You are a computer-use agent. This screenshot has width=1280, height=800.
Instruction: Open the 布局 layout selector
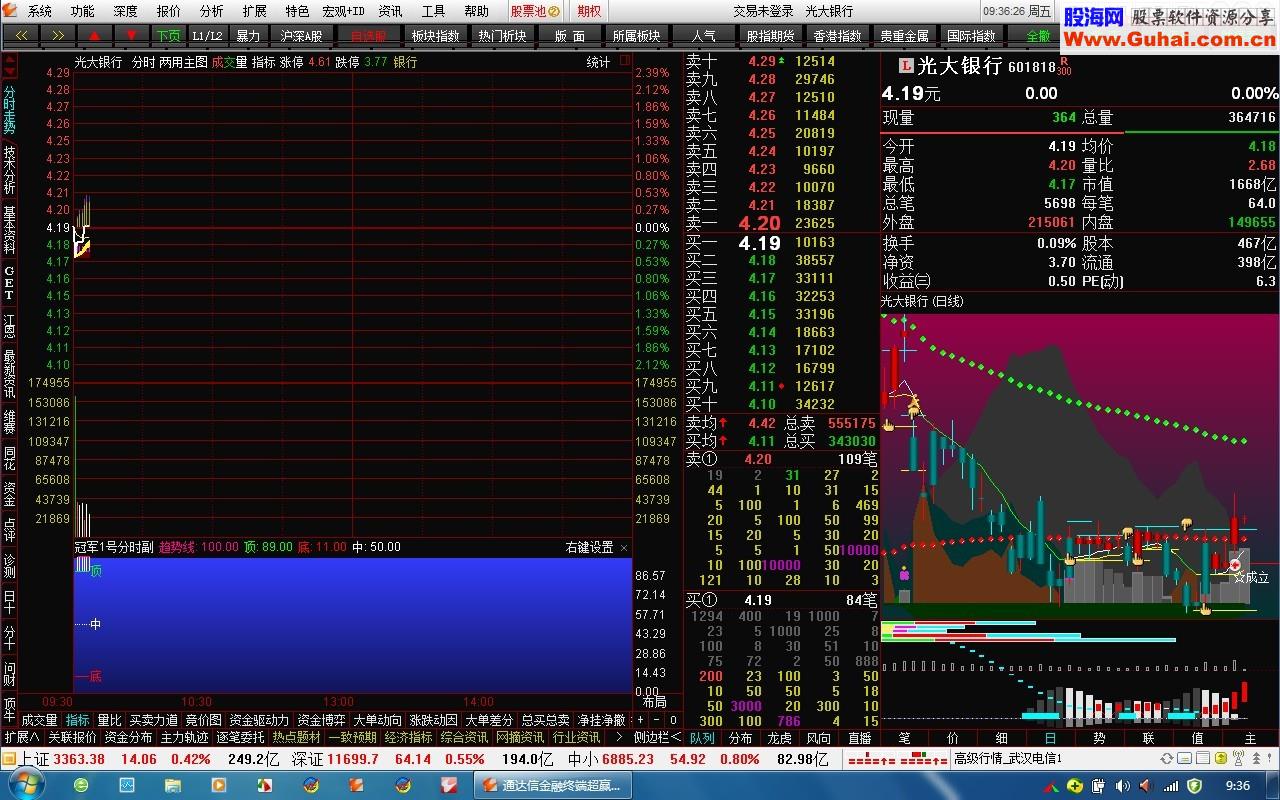[x=654, y=703]
